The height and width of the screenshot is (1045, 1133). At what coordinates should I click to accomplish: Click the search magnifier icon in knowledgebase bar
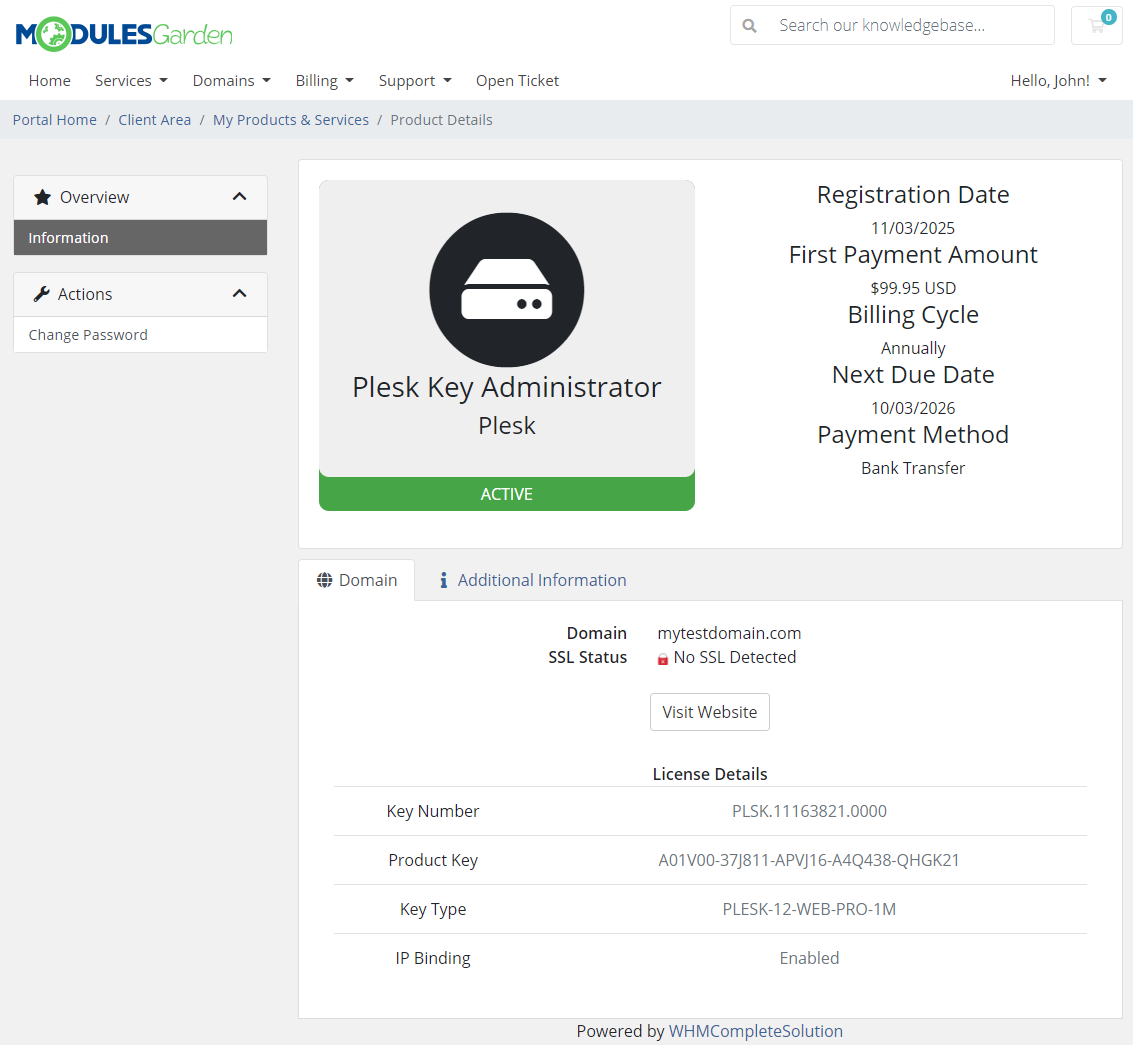pos(750,25)
